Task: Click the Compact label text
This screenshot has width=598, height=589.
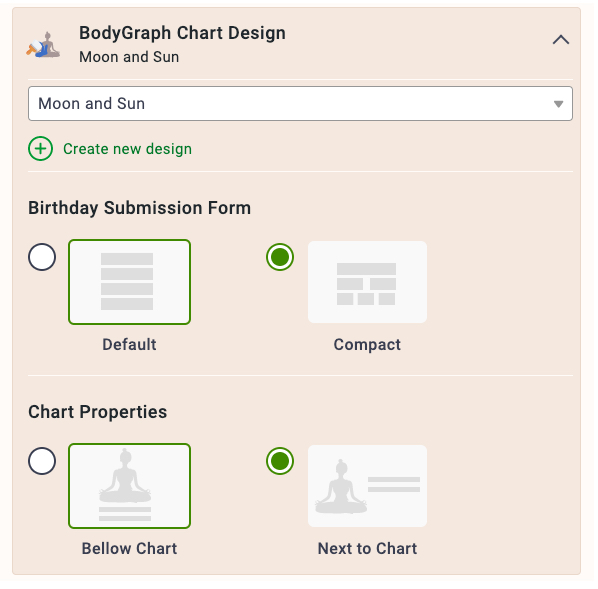Action: pyautogui.click(x=367, y=345)
